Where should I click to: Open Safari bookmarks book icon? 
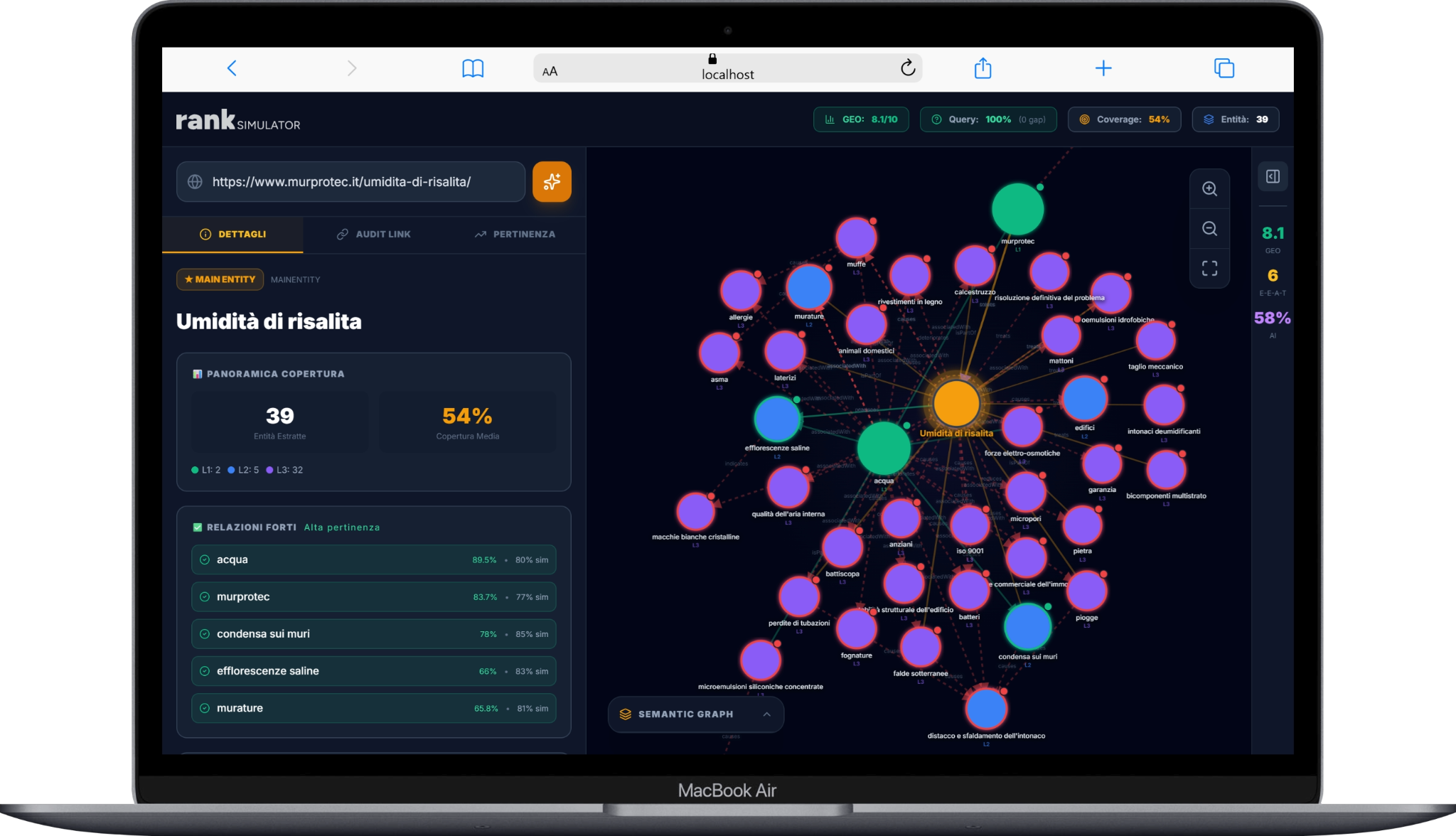point(473,68)
